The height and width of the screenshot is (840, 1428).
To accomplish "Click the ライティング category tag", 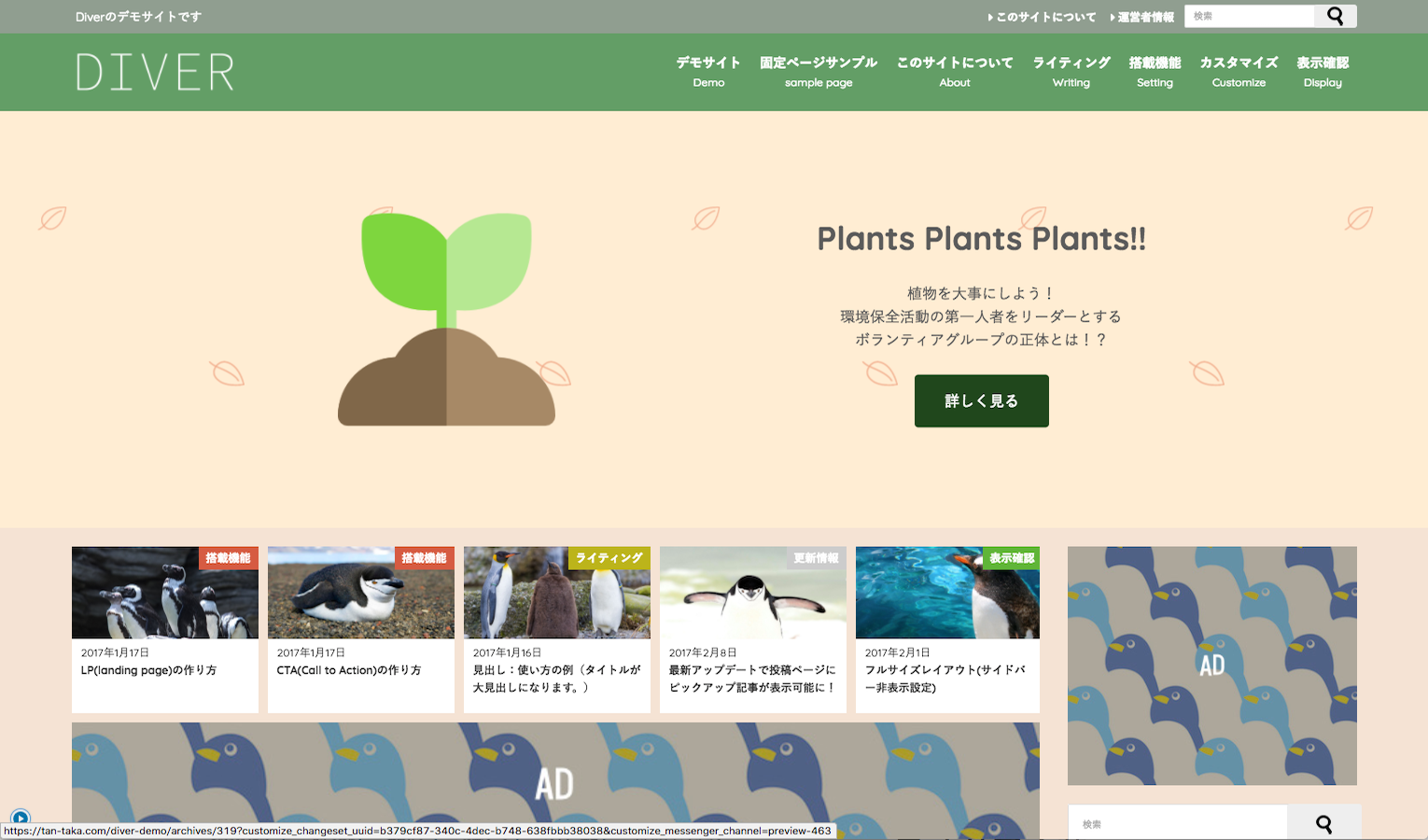I will click(x=609, y=558).
